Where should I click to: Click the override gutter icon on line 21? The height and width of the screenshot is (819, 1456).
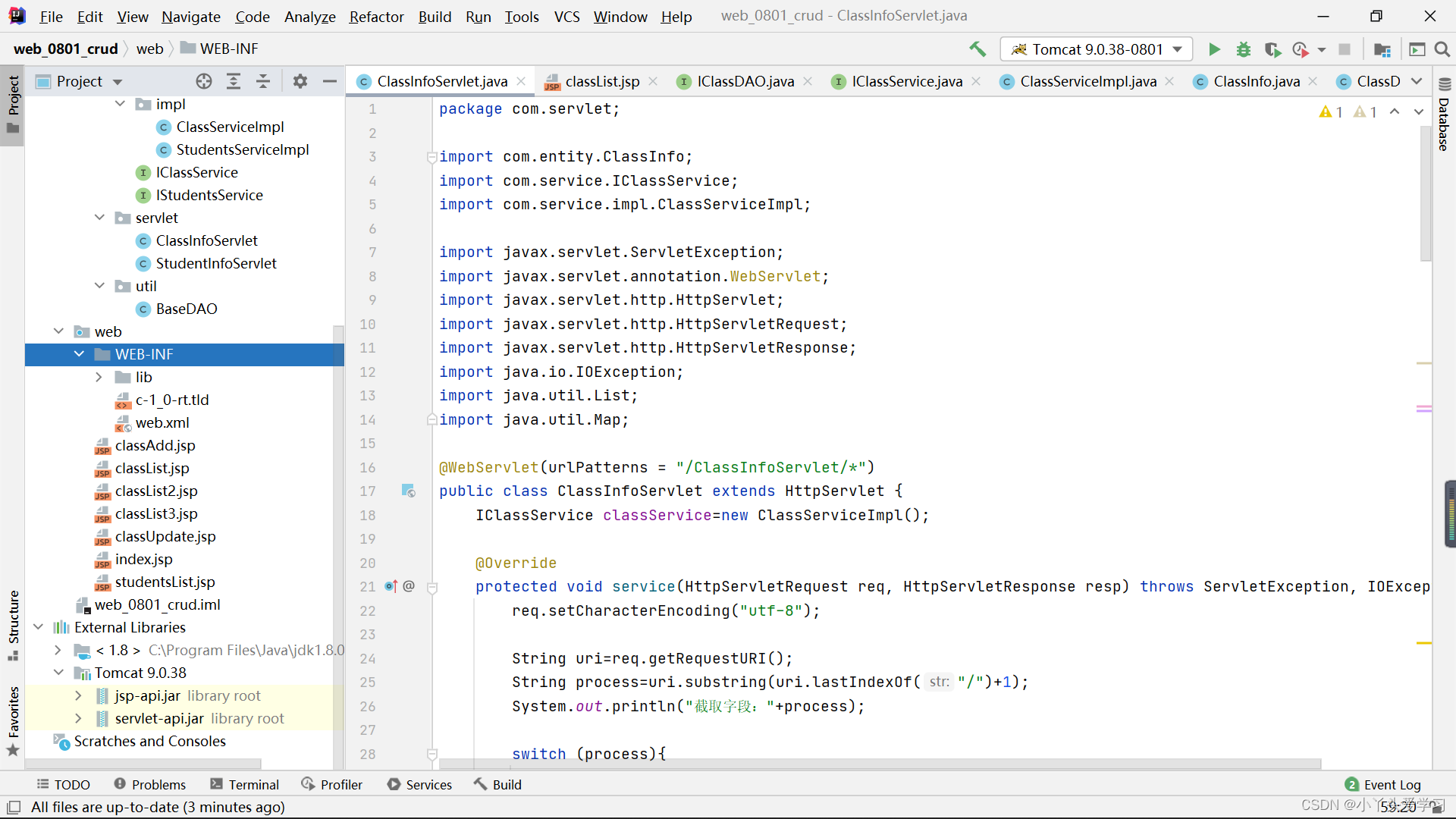click(391, 586)
